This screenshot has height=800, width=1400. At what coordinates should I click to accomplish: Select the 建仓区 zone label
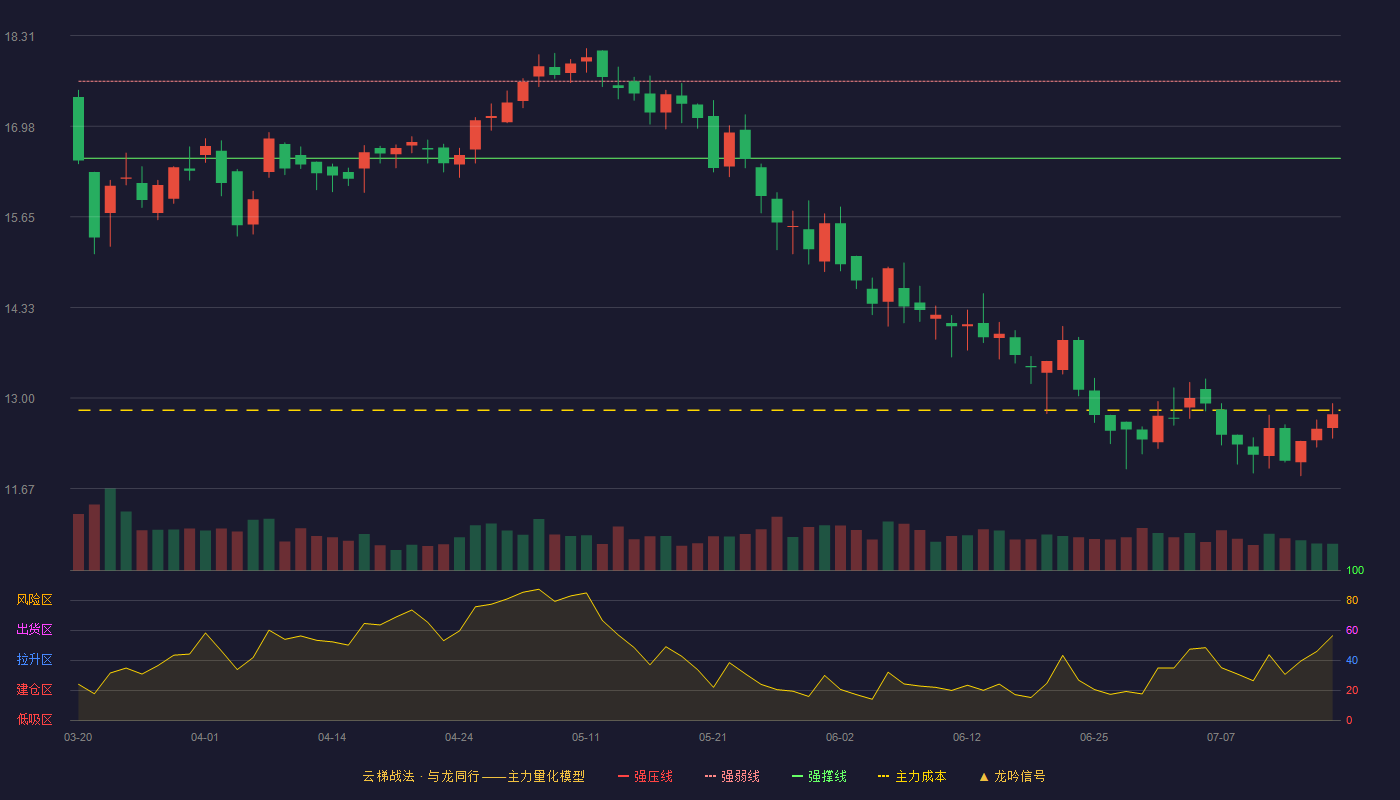34,690
